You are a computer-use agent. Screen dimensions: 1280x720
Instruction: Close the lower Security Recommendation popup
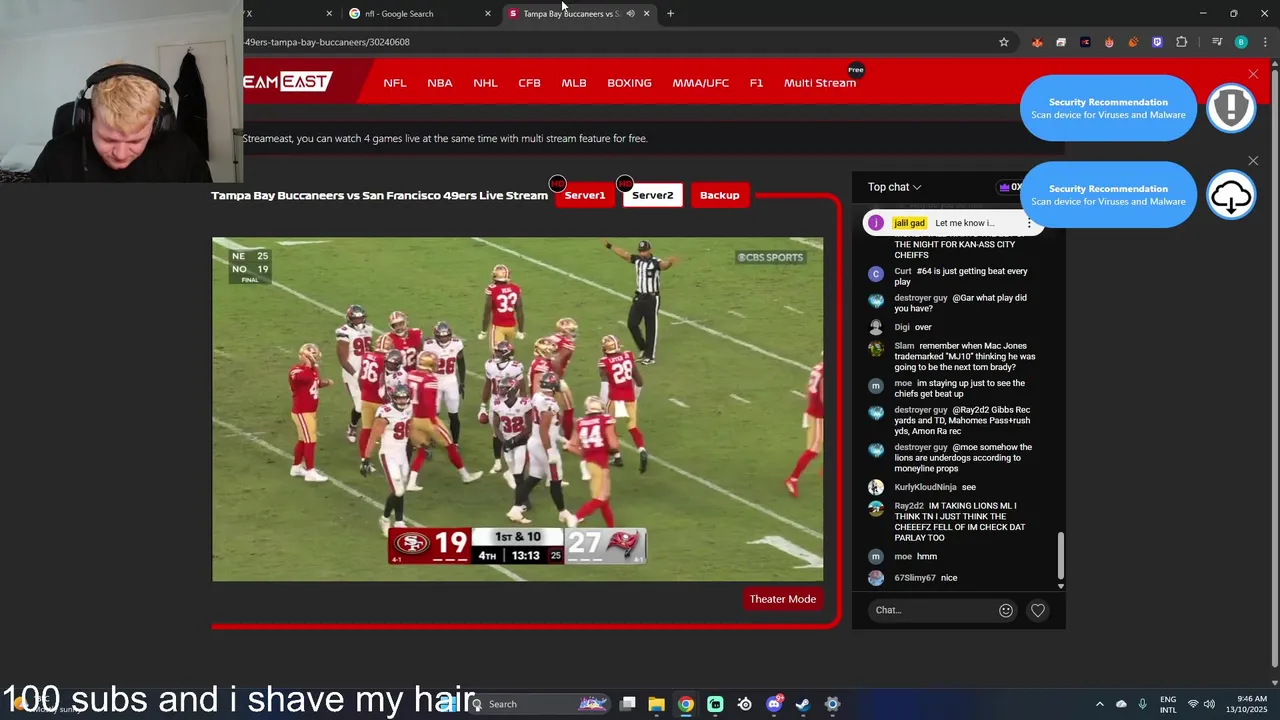tap(1253, 161)
